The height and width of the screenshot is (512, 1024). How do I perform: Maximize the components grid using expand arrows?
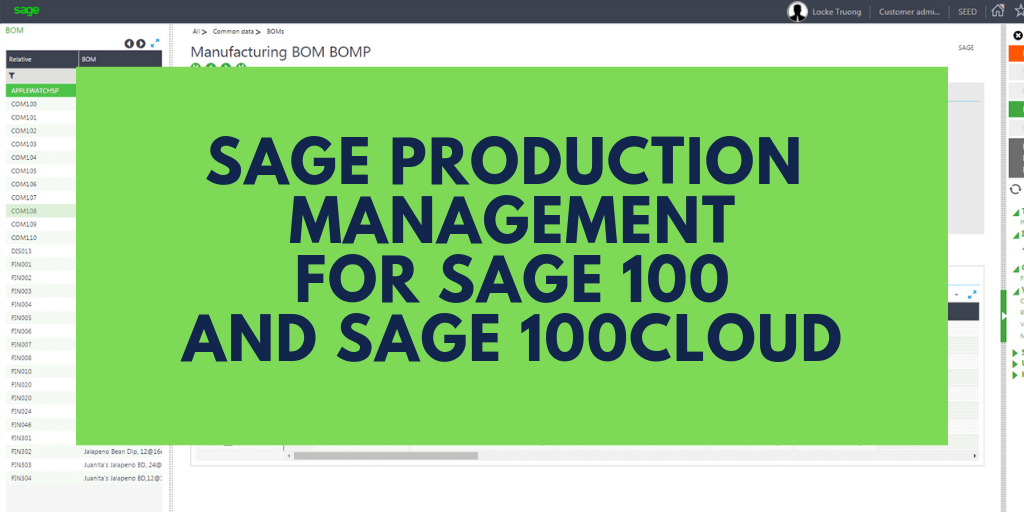972,295
